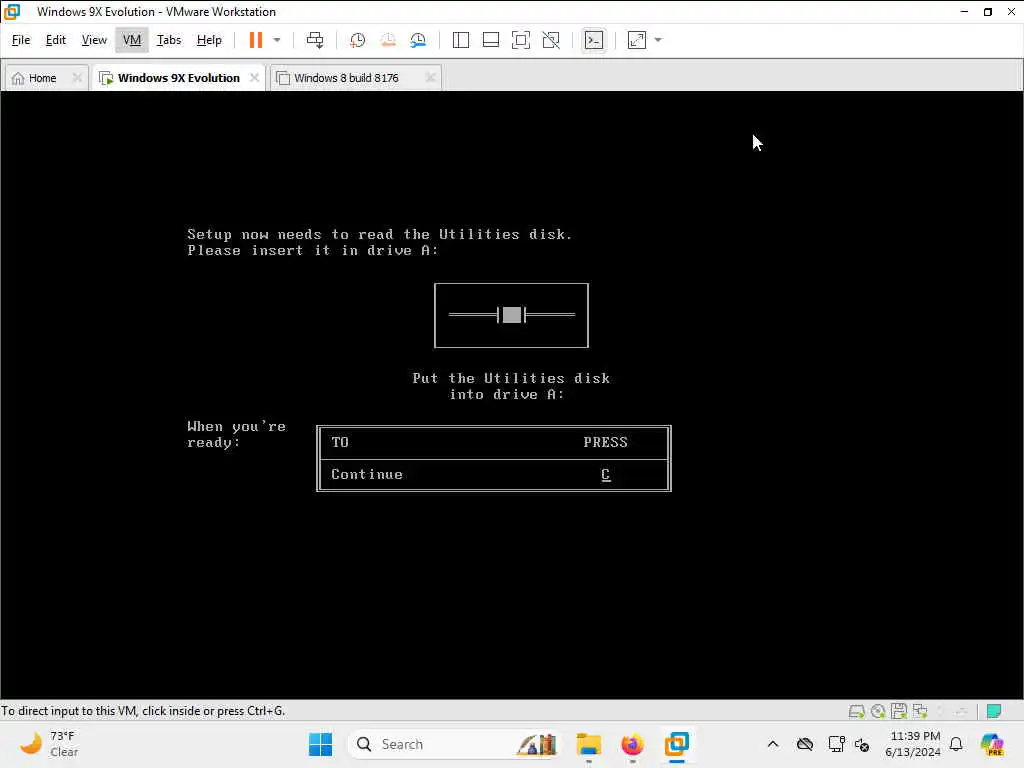Open File Explorer from taskbar
Image resolution: width=1024 pixels, height=768 pixels.
coord(588,744)
